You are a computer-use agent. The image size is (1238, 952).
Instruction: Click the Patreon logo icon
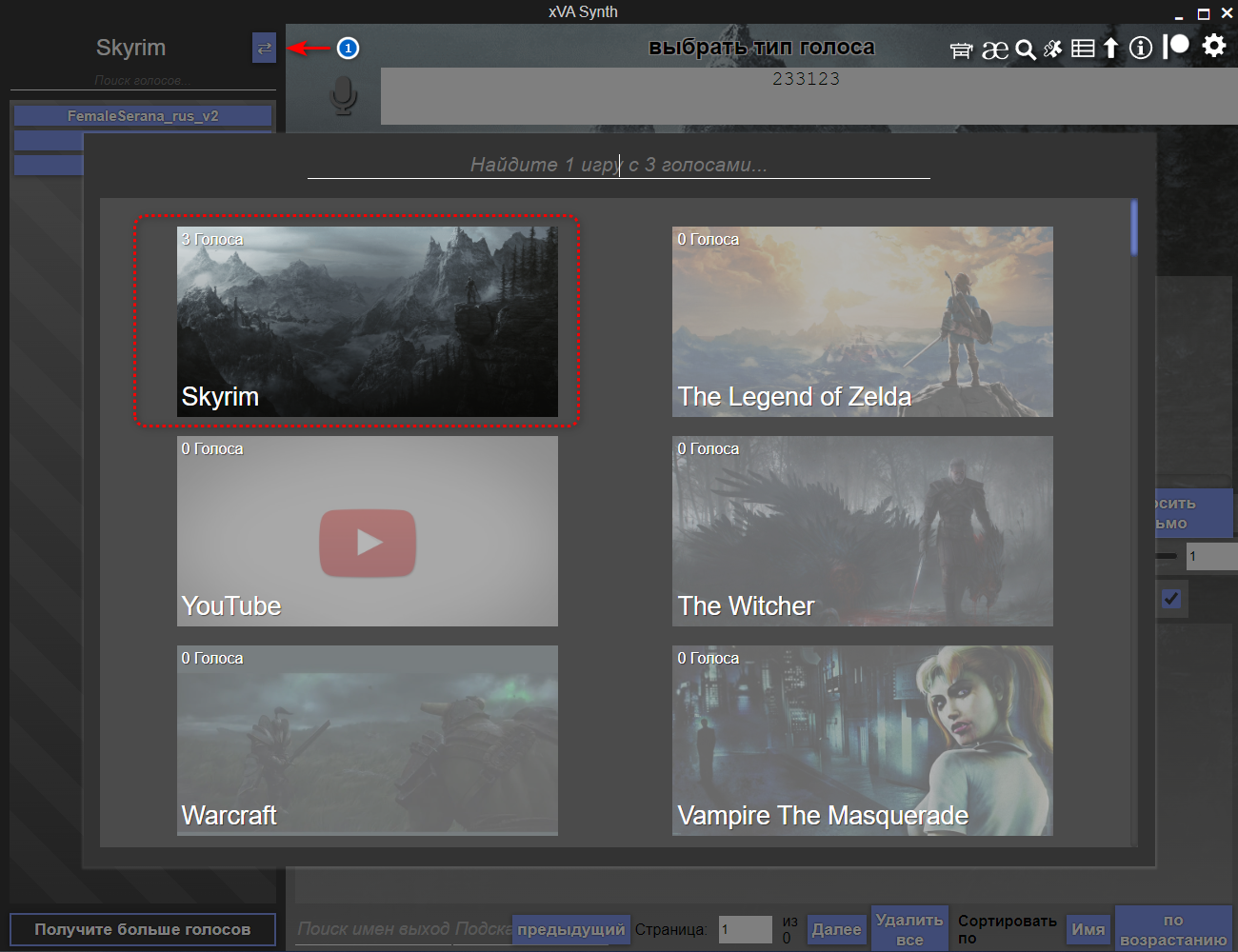click(x=1176, y=47)
